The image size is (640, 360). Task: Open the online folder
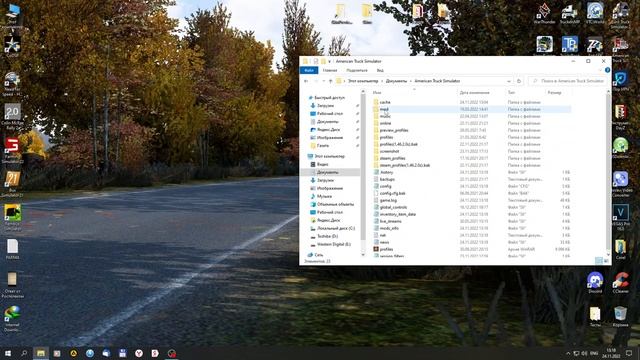(x=385, y=123)
